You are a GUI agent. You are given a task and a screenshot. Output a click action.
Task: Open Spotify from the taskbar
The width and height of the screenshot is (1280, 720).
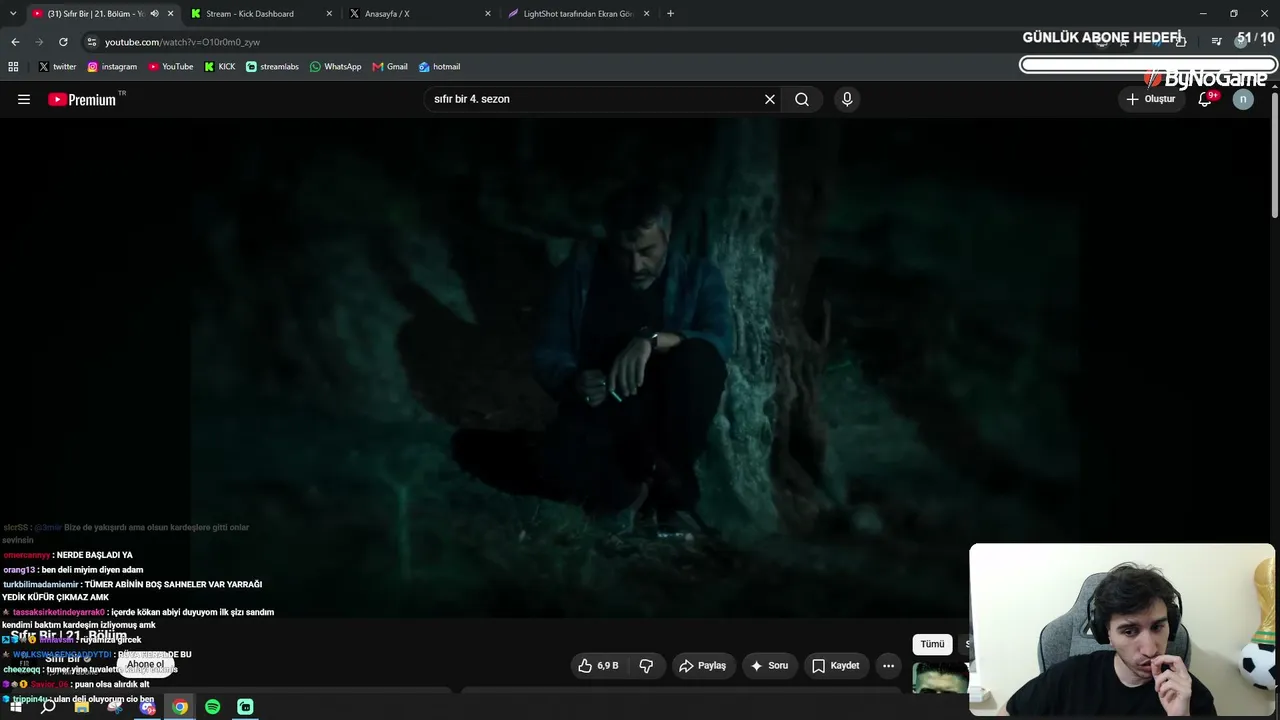point(213,707)
